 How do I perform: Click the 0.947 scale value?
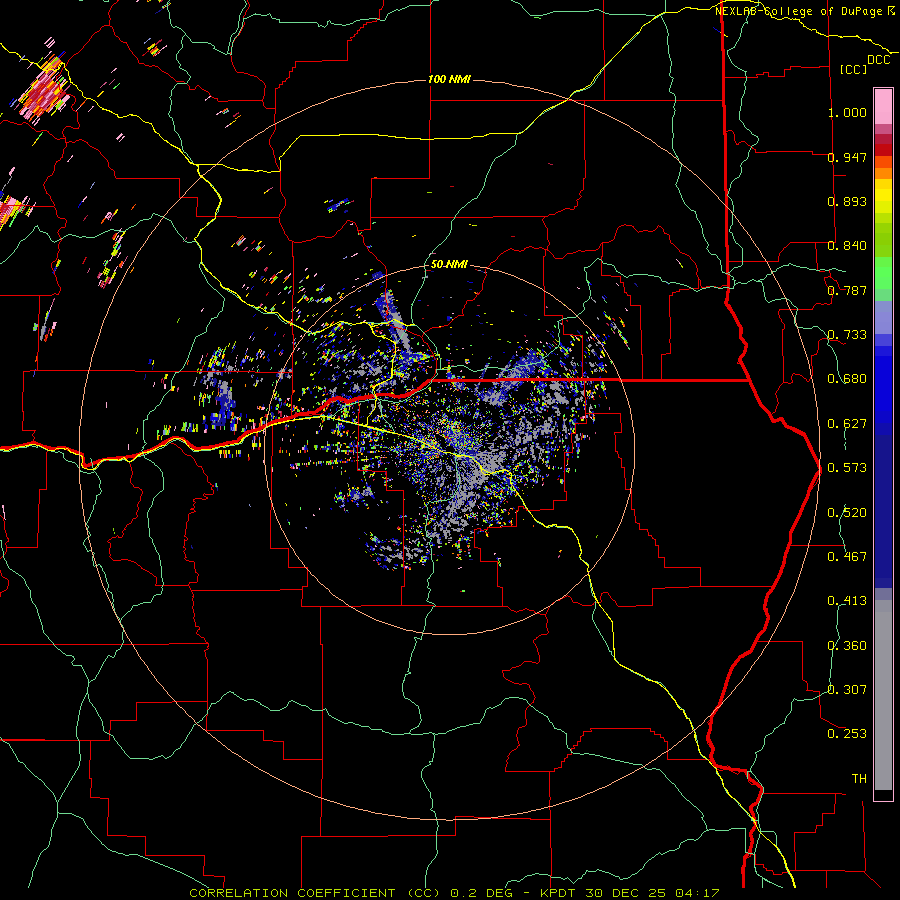click(847, 157)
